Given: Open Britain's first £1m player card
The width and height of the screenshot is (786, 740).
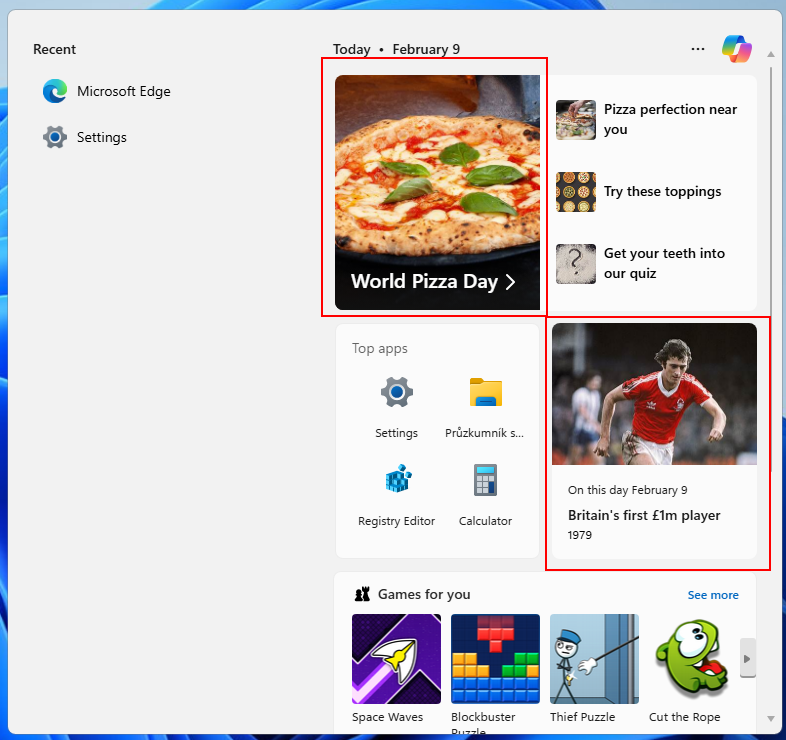Looking at the screenshot, I should coord(654,440).
